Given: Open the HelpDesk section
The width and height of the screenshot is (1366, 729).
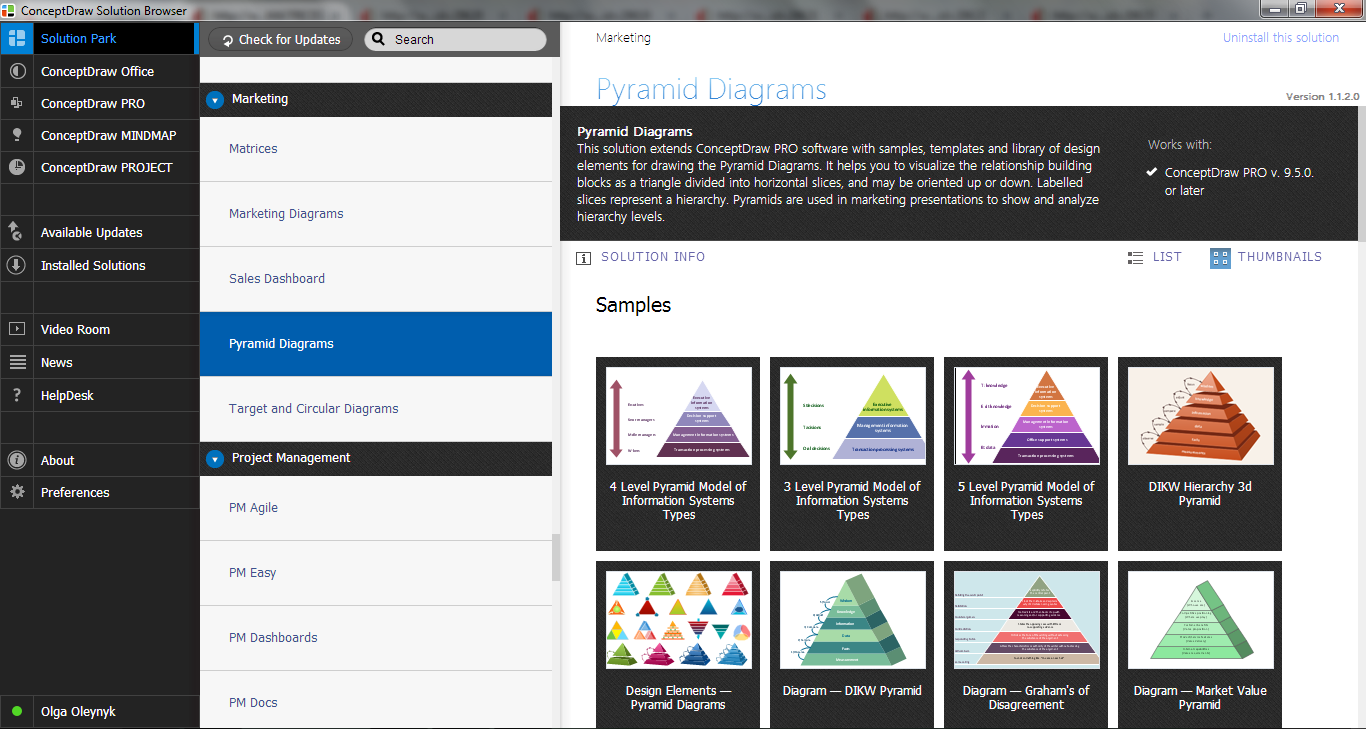Looking at the screenshot, I should [99, 395].
